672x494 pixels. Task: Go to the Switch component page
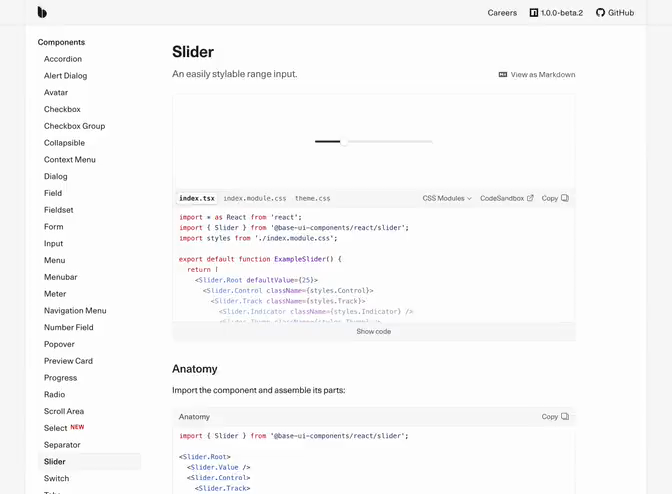[56, 478]
